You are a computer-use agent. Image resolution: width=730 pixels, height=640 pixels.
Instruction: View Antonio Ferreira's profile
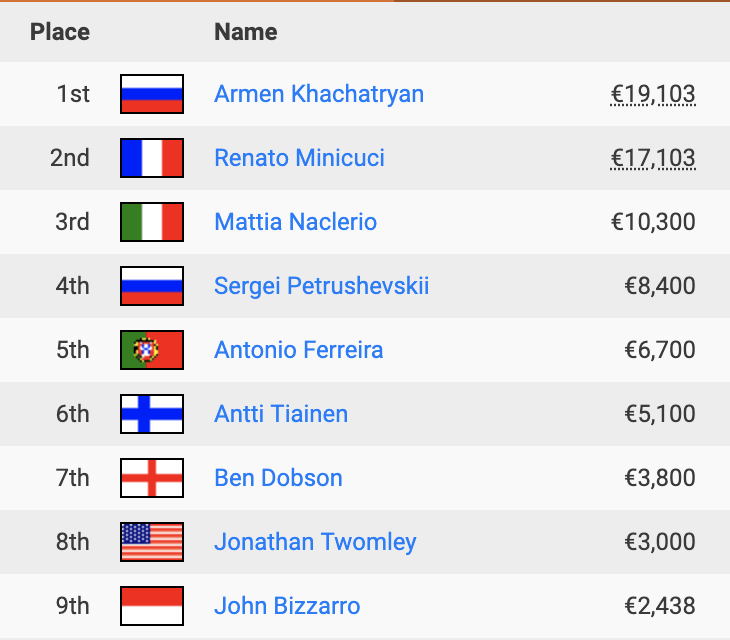click(x=298, y=350)
